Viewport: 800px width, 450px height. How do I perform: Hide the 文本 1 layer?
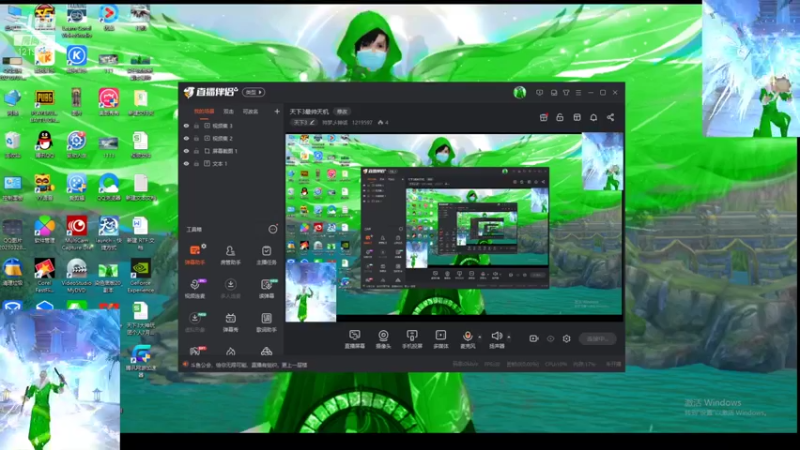[x=186, y=164]
